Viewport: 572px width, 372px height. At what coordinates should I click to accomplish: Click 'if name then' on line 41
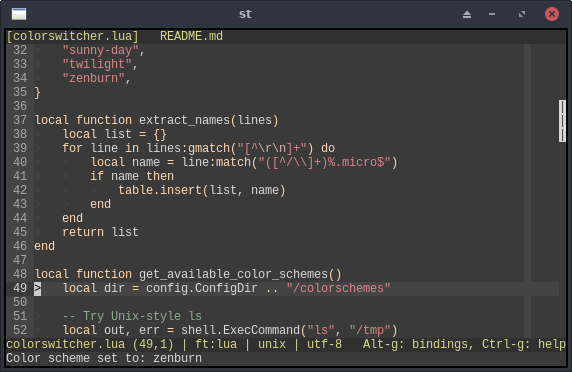[x=132, y=176]
